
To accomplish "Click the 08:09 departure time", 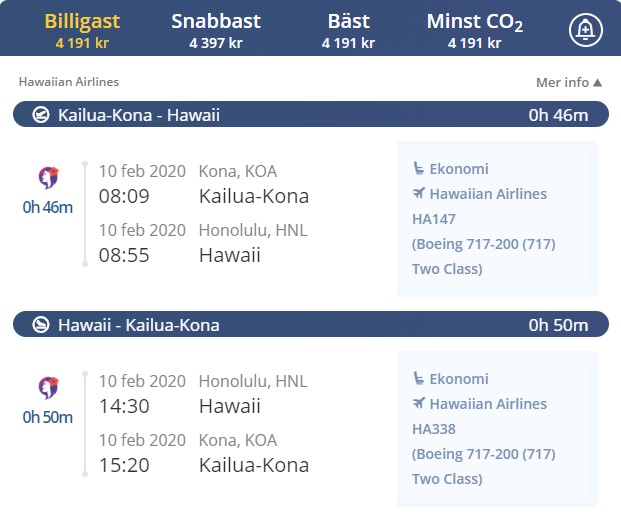I will 124,196.
